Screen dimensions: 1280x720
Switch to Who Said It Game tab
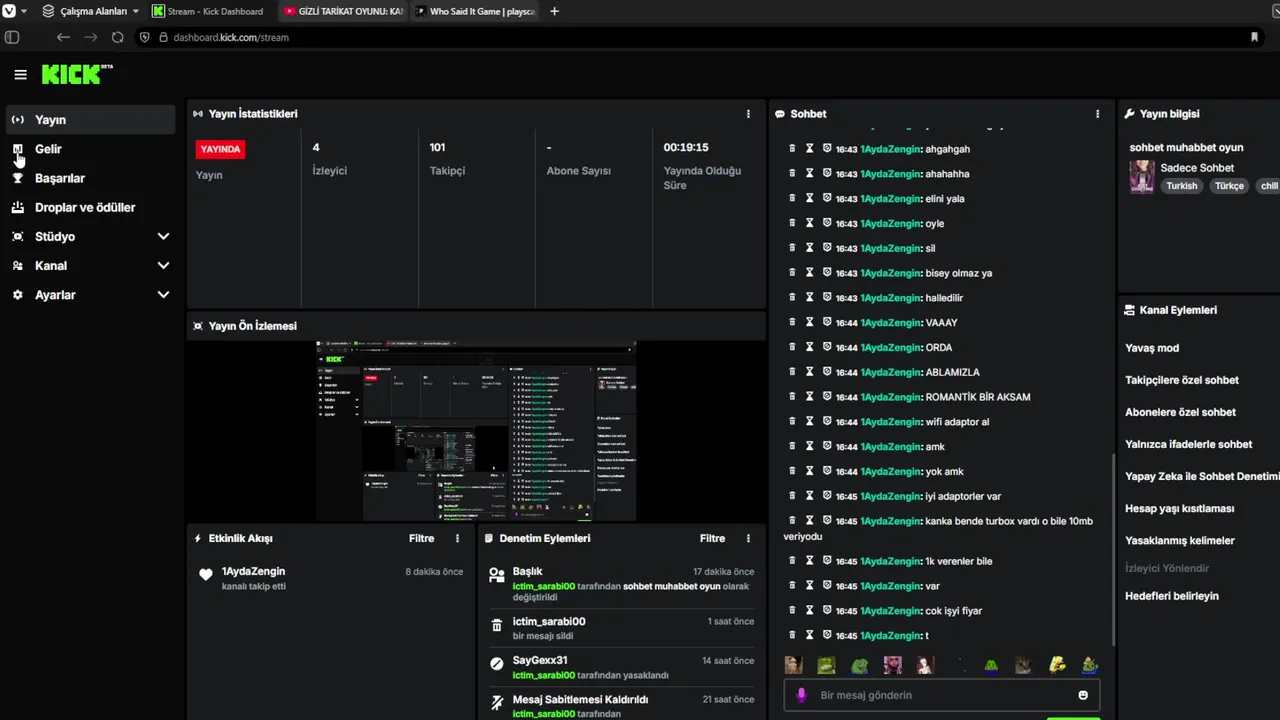click(475, 11)
